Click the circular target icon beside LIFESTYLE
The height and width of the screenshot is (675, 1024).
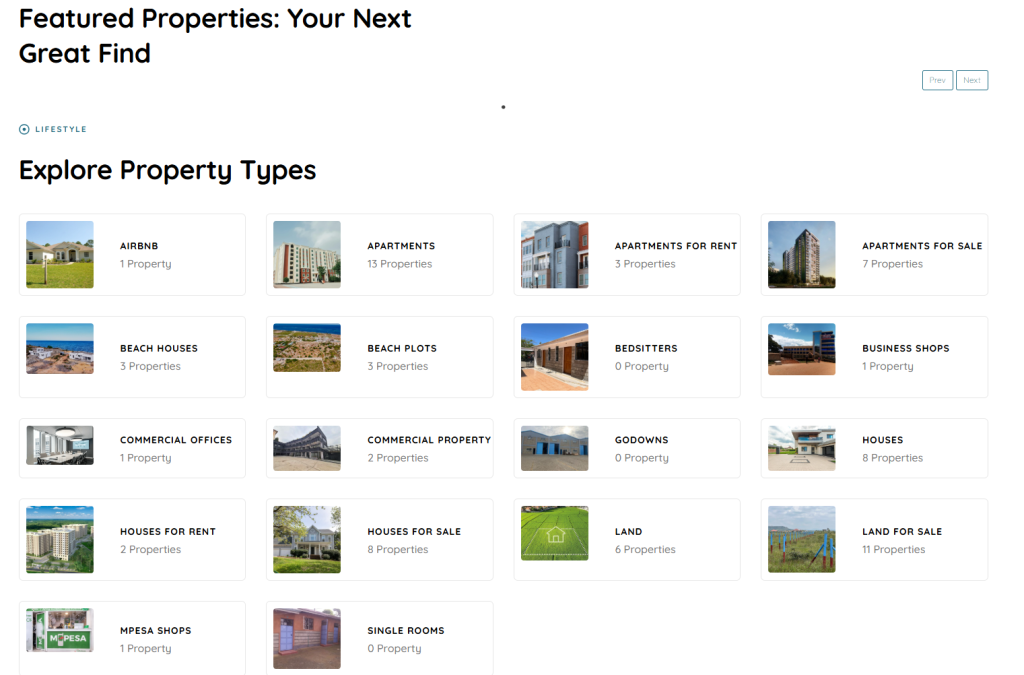pyautogui.click(x=23, y=128)
